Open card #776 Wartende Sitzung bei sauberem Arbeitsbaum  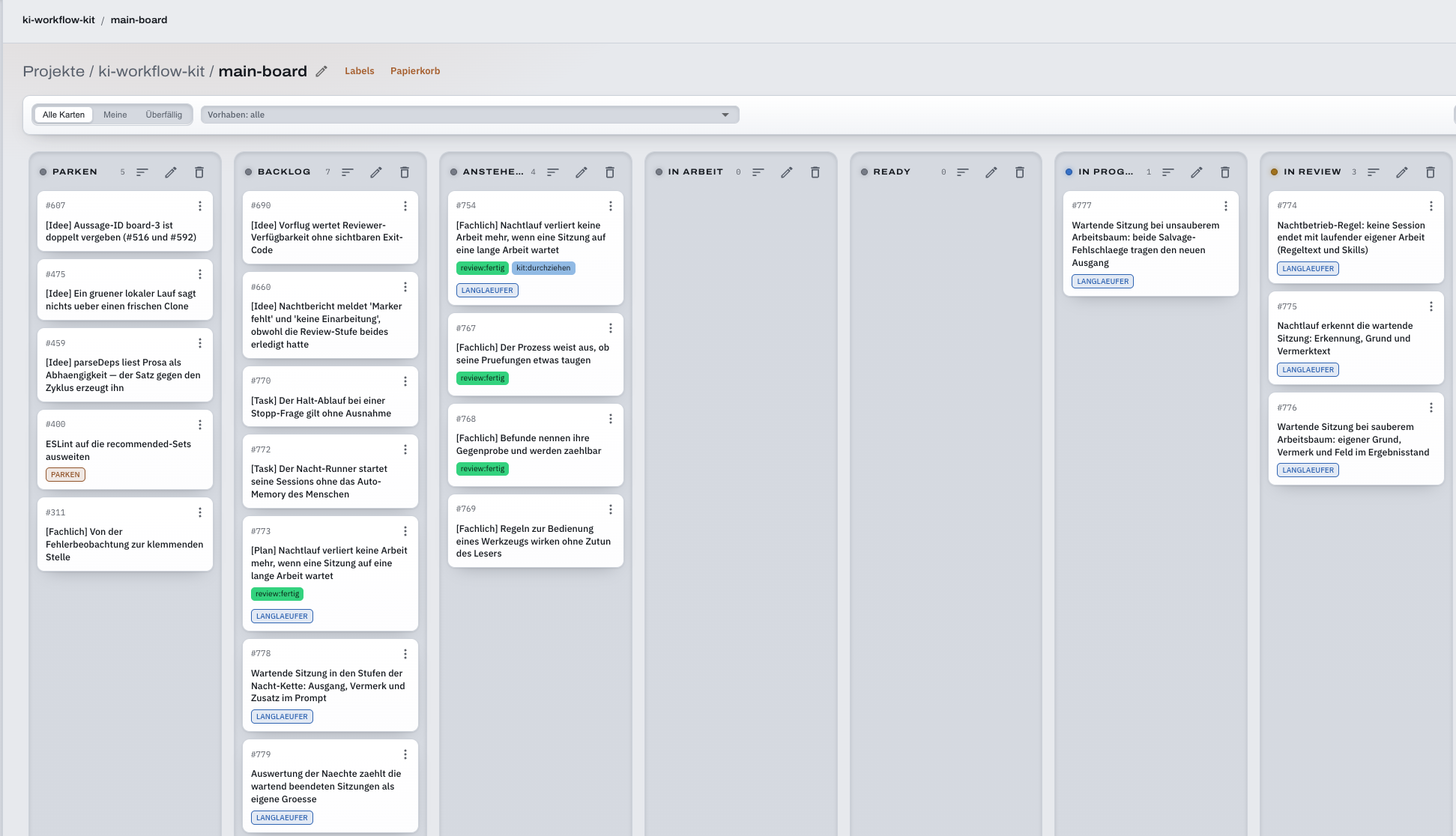click(1356, 439)
